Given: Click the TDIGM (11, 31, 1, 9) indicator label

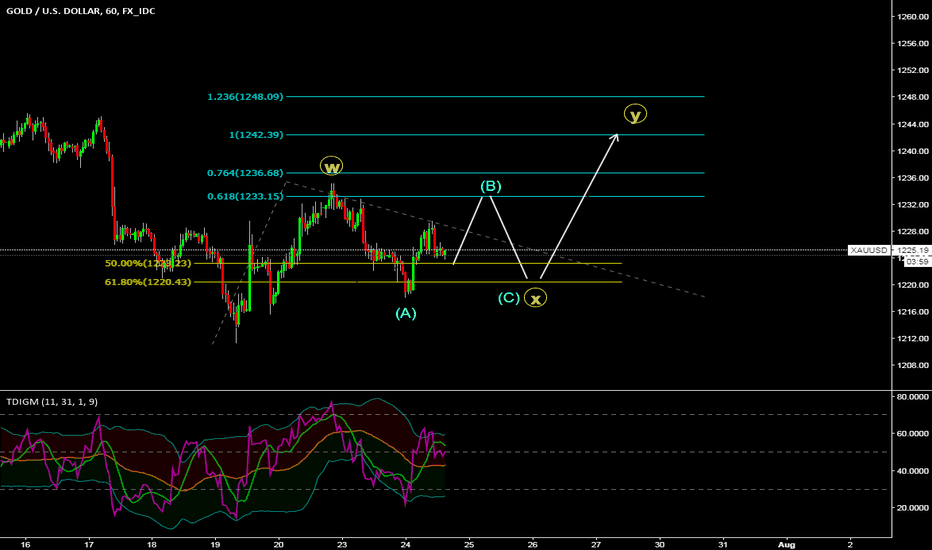Looking at the screenshot, I should [x=52, y=402].
